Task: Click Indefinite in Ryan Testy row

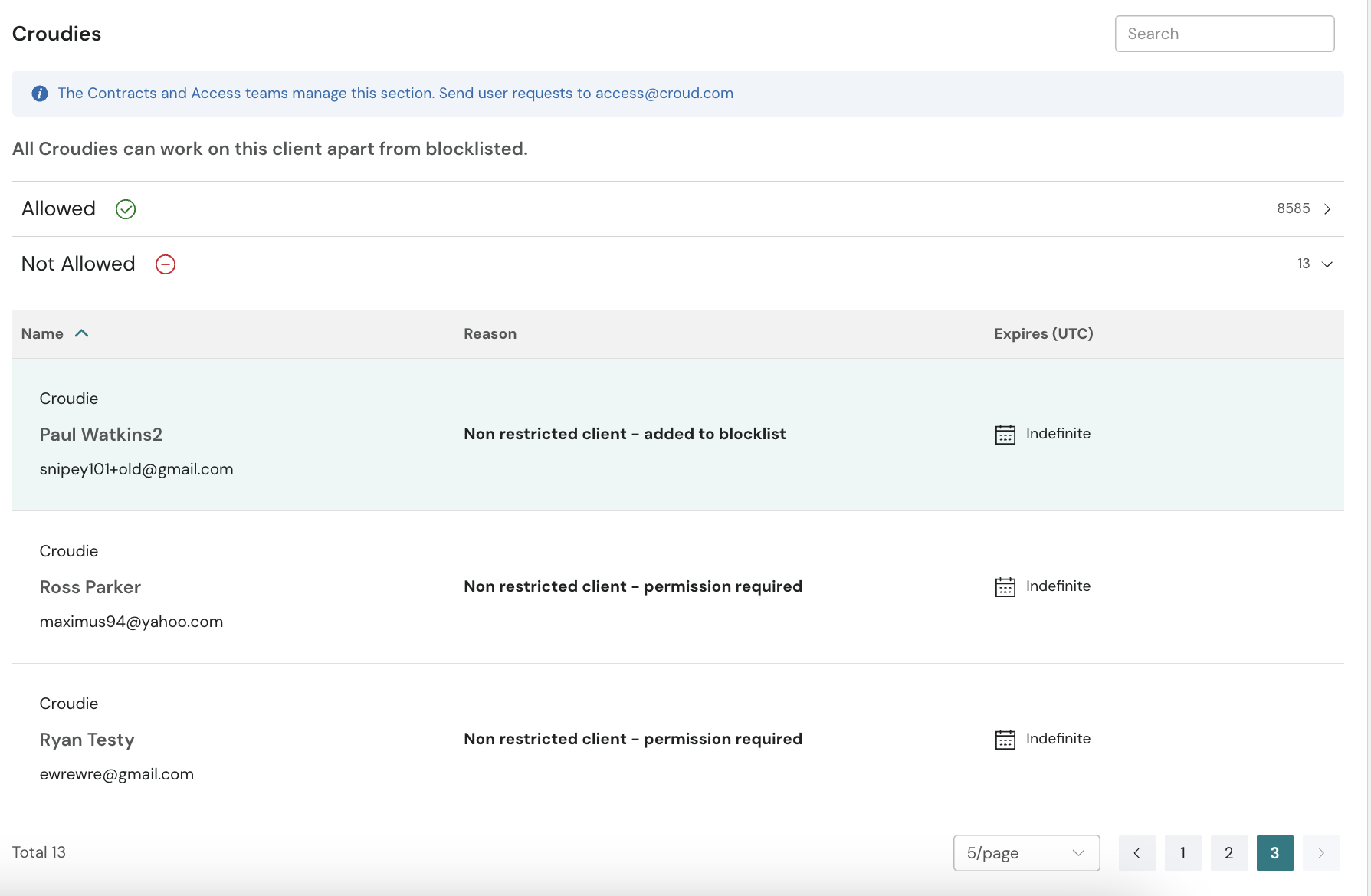Action: coord(1058,739)
